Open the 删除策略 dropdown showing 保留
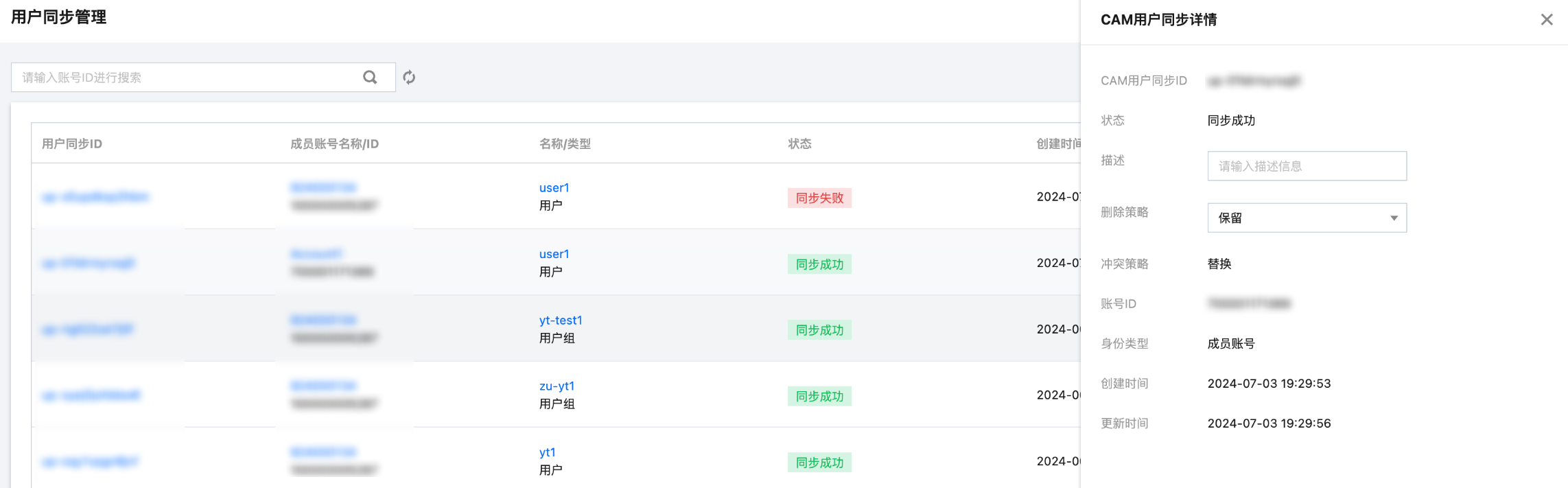Screen dimensions: 1568x488 pyautogui.click(x=1306, y=218)
